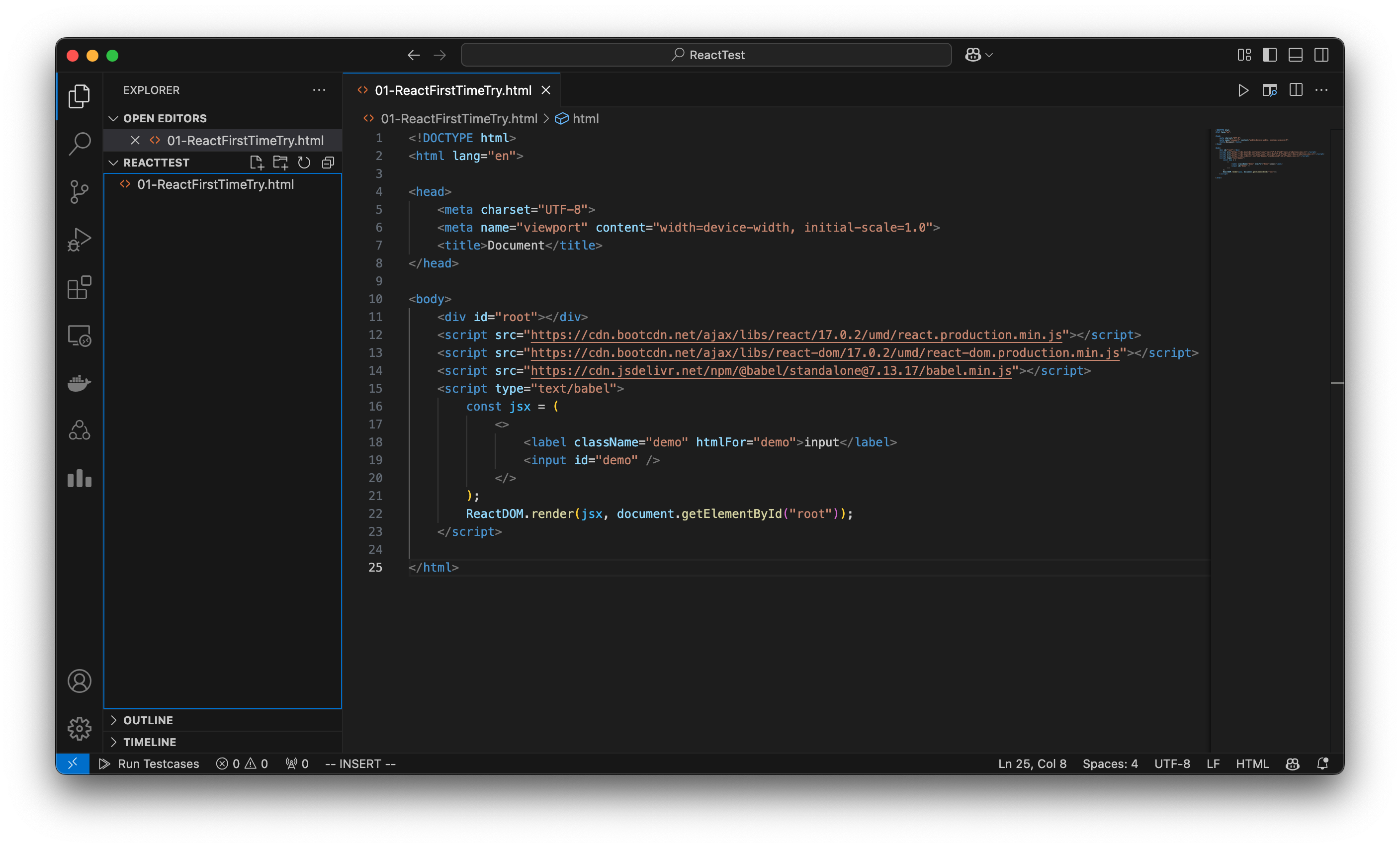Image resolution: width=1400 pixels, height=848 pixels.
Task: Open the Manage settings gear
Action: pos(79,729)
